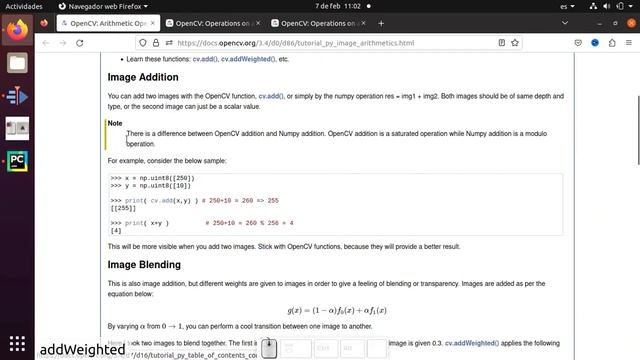Click the output [4] line
This screenshot has width=640, height=360.
tap(116, 231)
